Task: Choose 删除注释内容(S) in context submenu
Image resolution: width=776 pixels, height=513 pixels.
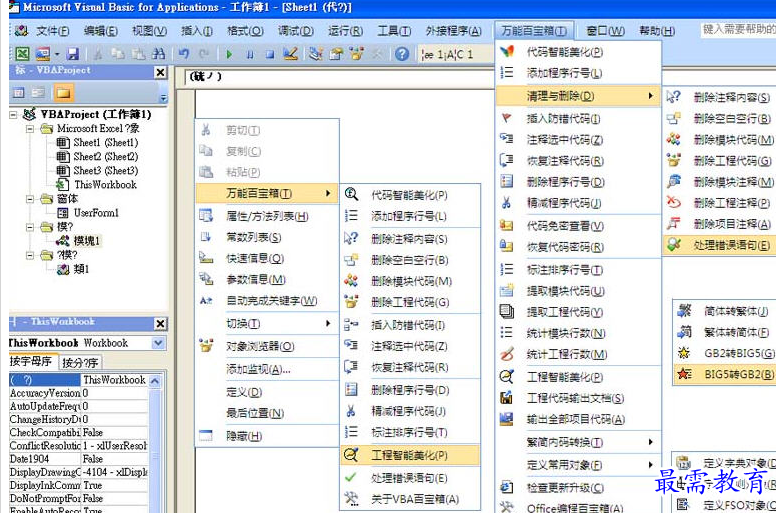Action: [410, 239]
